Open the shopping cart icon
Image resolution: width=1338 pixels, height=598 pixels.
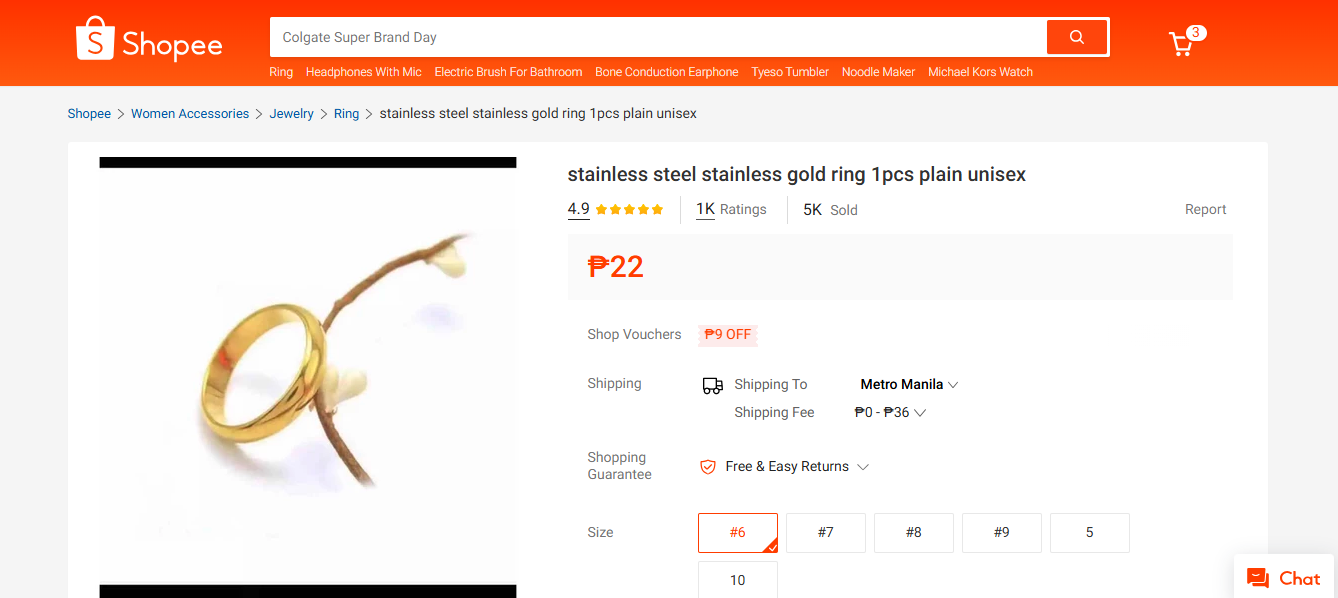coord(1182,44)
